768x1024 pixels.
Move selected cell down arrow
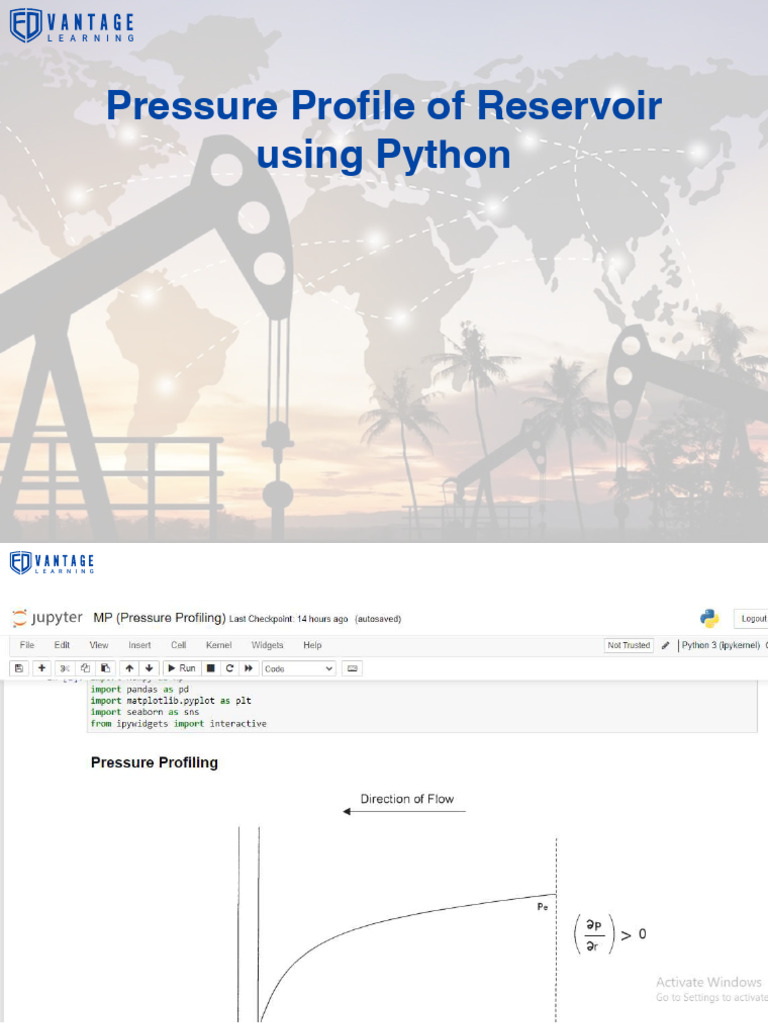point(149,668)
